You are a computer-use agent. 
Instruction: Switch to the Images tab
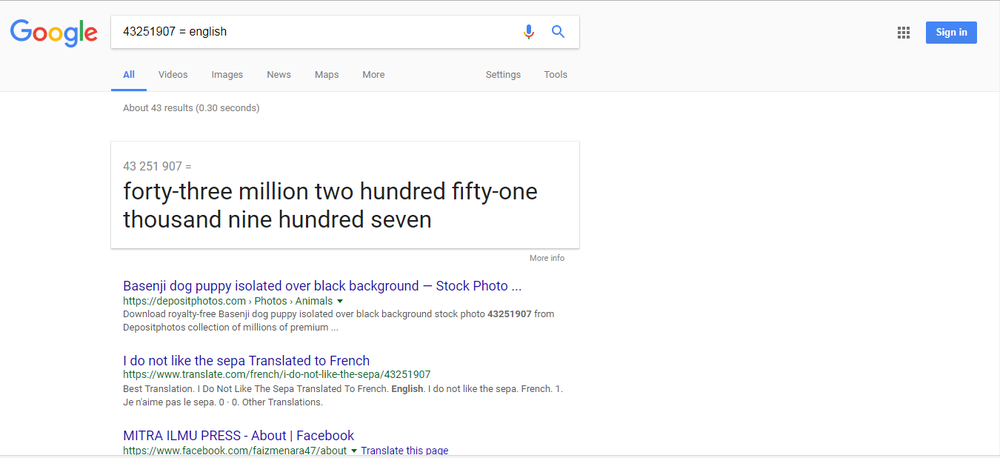pos(227,75)
